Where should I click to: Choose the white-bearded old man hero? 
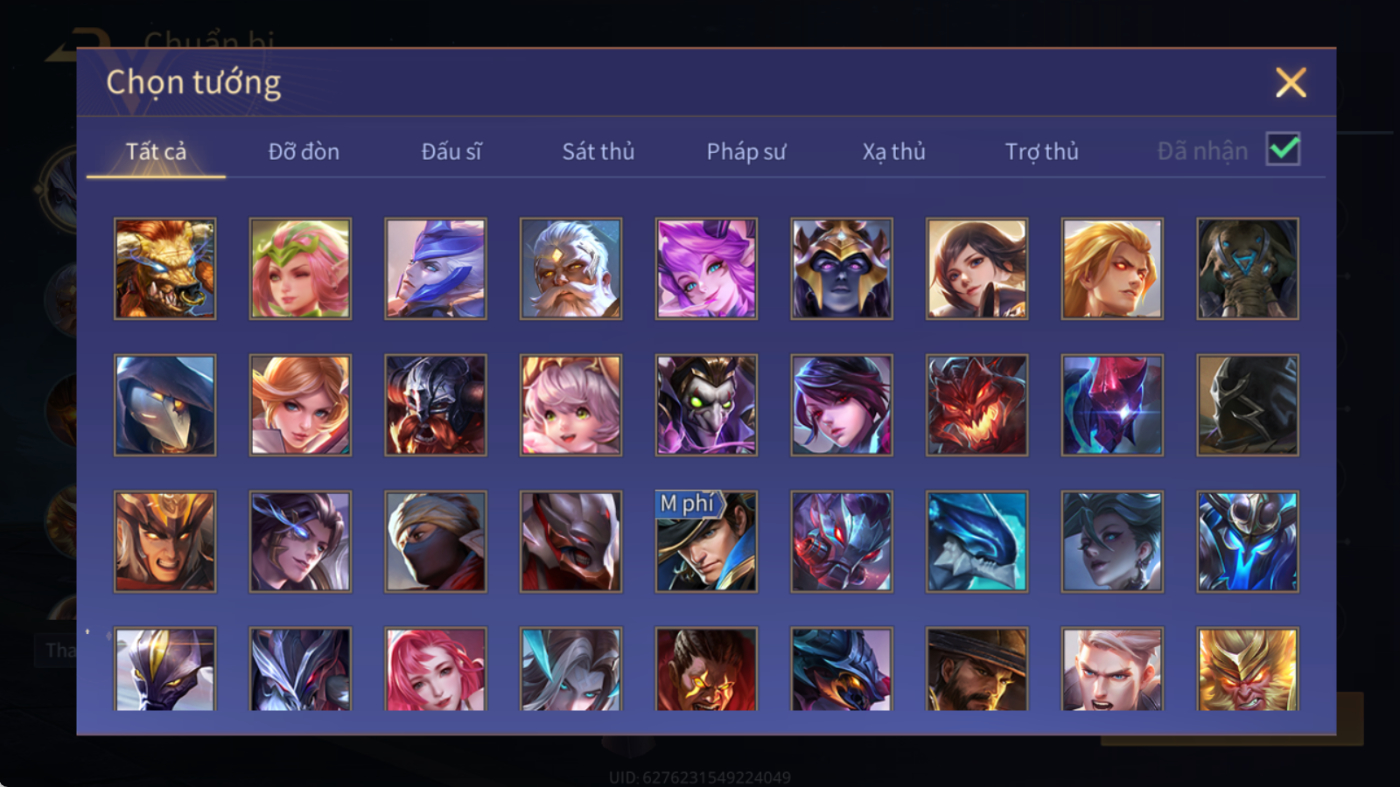click(571, 269)
